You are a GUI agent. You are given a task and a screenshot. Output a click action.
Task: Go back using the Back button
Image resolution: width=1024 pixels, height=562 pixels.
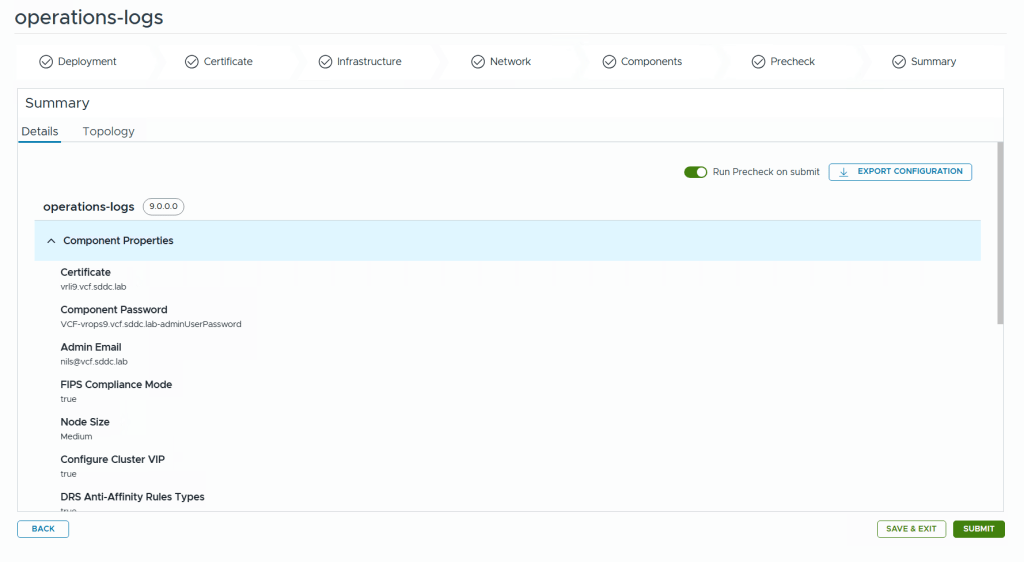tap(43, 529)
